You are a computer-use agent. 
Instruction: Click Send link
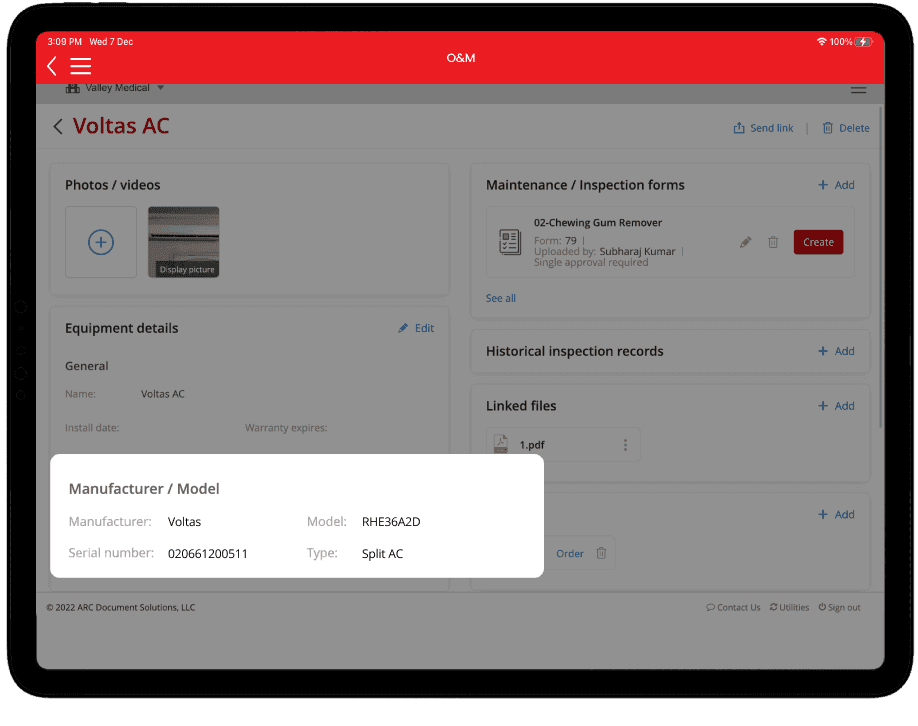(763, 128)
